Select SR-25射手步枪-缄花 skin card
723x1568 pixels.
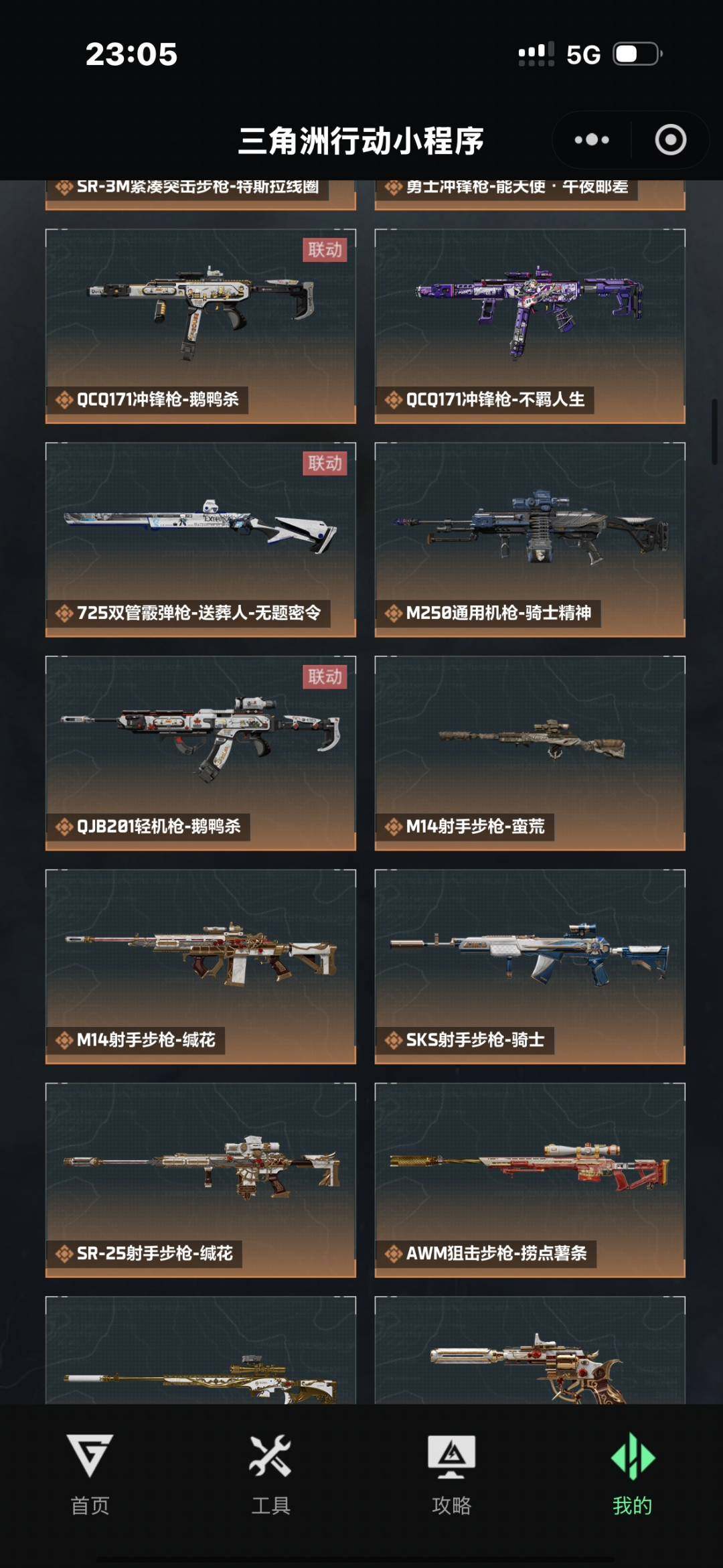(201, 1180)
